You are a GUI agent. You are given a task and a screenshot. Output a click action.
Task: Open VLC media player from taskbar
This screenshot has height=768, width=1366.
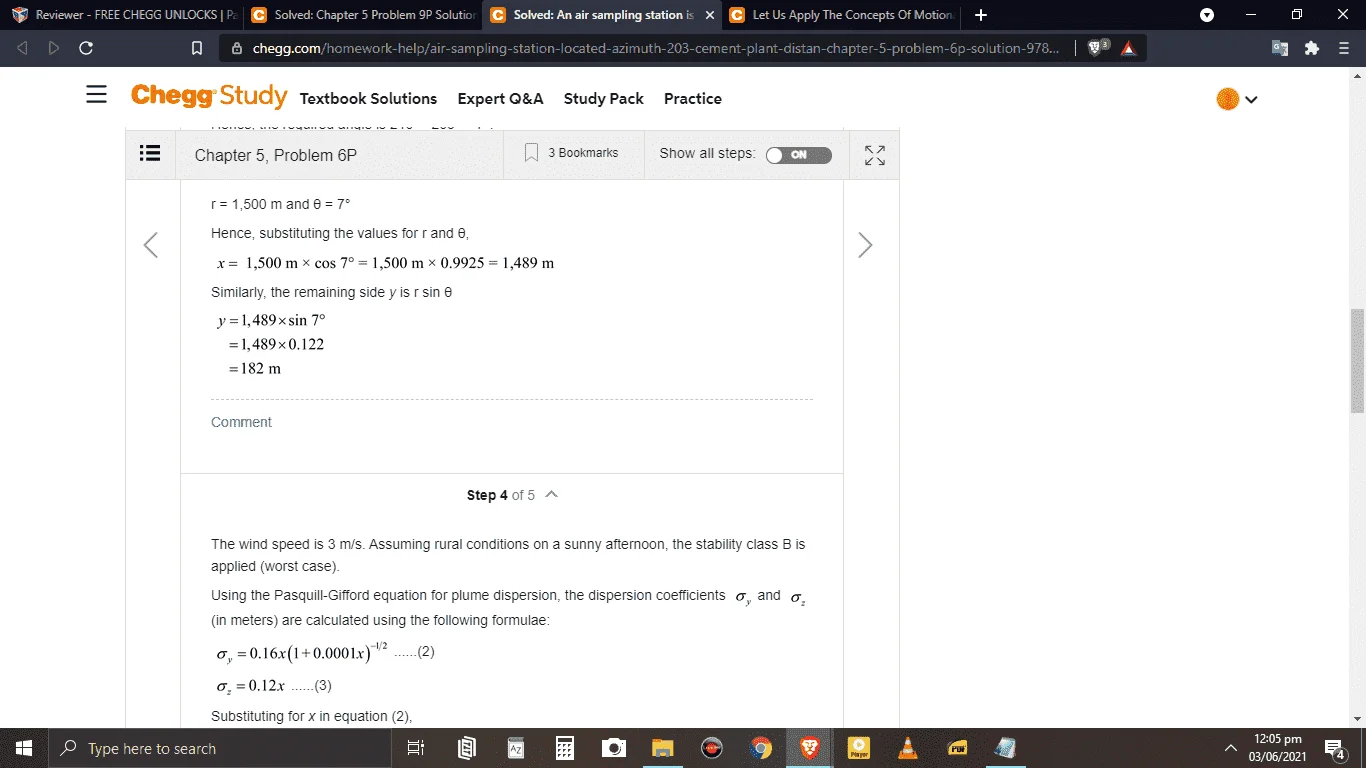[908, 748]
